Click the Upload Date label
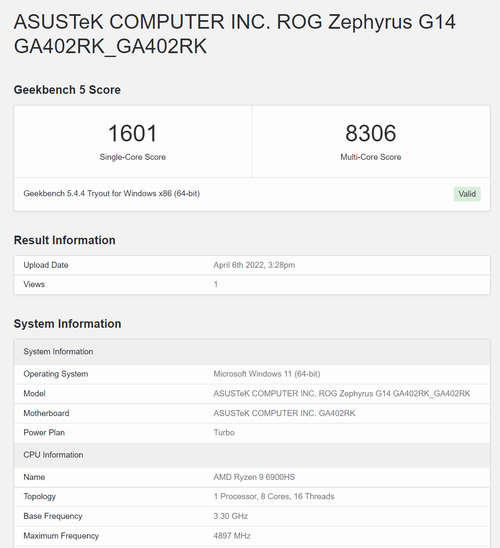The width and height of the screenshot is (500, 548). tap(46, 265)
